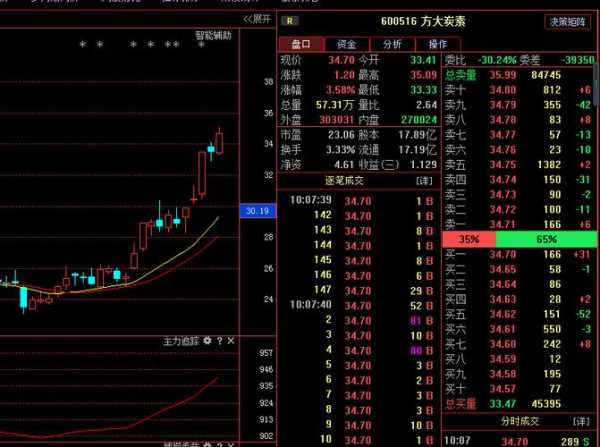Select 量比 value 2.64
Viewport: 600px width, 447px height.
(426, 105)
